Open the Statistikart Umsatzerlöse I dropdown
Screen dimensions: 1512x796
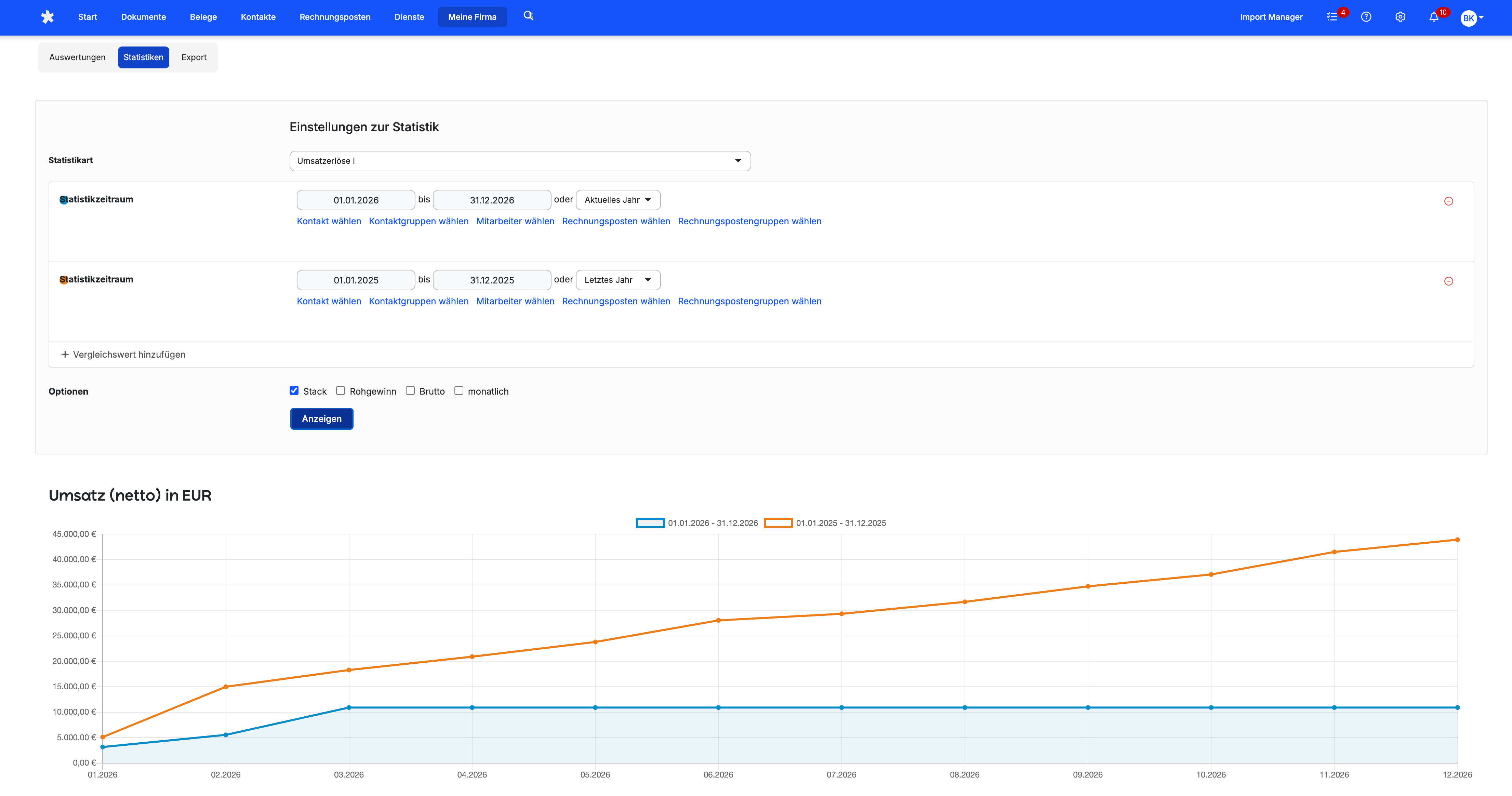[x=519, y=161]
